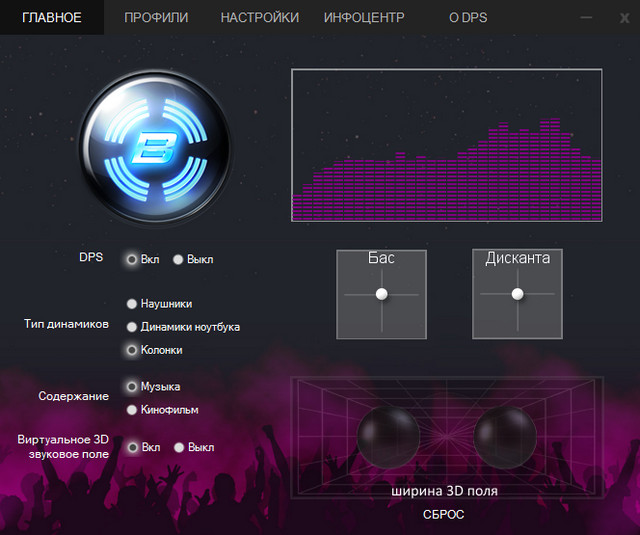Click the СБРОС reset button
640x535 pixels.
coord(443,515)
